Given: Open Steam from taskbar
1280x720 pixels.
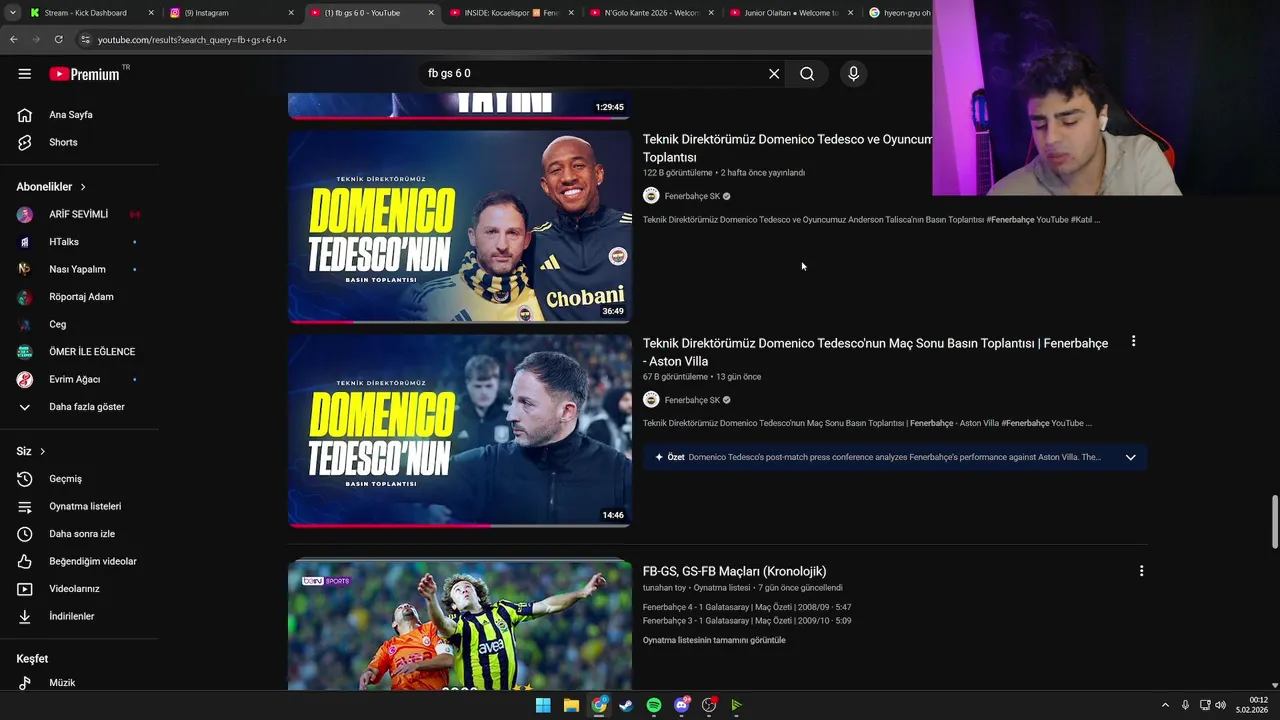Looking at the screenshot, I should [626, 705].
